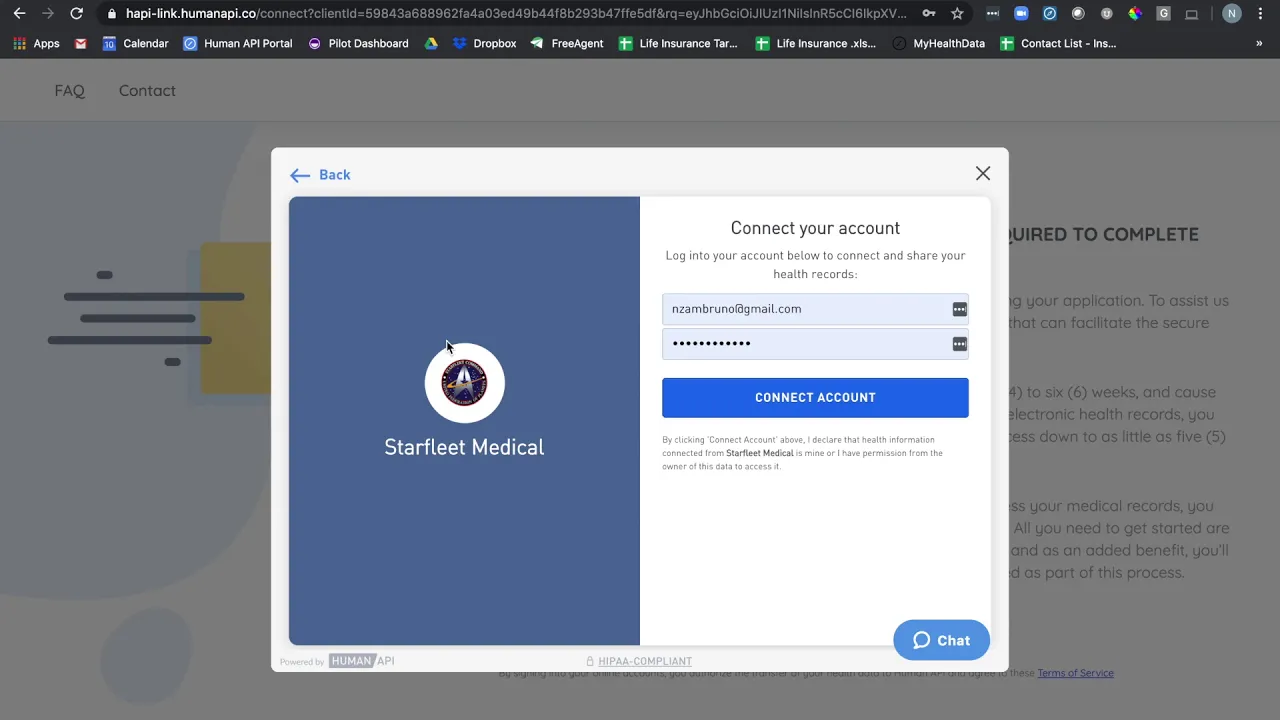
Task: Click the padlock site info icon
Action: pos(112,14)
